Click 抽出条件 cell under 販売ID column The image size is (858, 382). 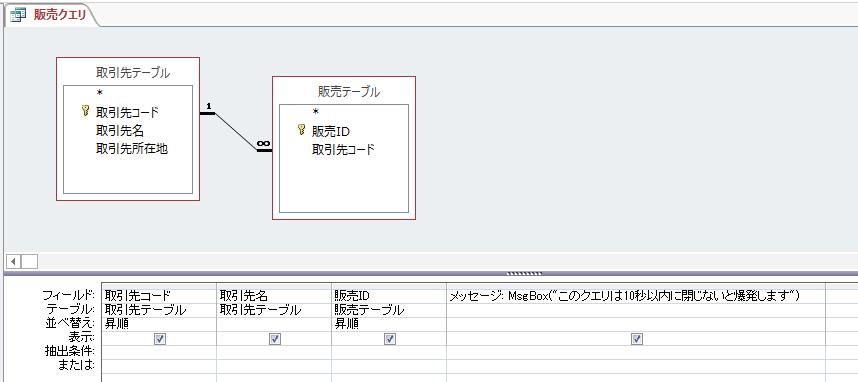coord(389,352)
